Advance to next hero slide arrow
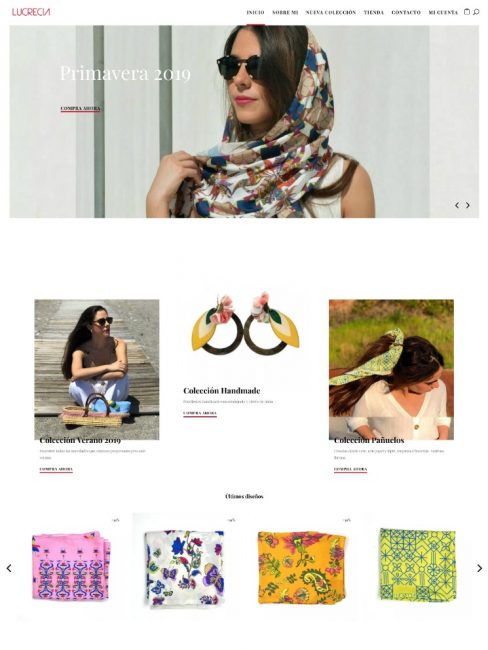488x650 pixels. click(468, 205)
